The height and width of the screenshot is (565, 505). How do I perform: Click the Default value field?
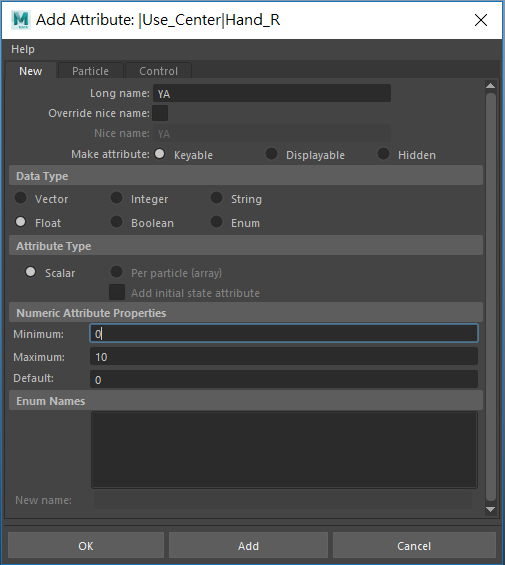(x=284, y=379)
